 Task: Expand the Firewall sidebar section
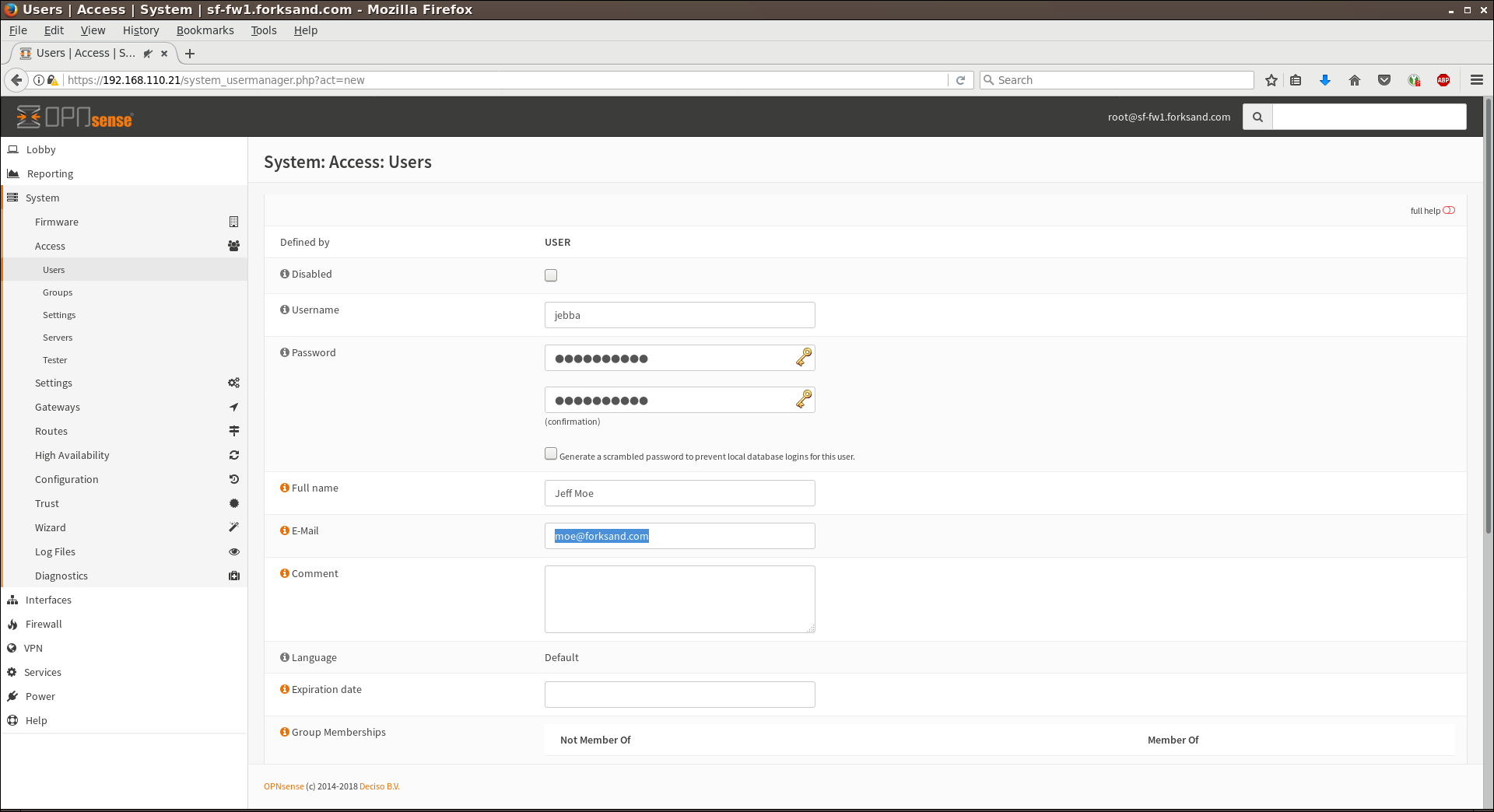pyautogui.click(x=44, y=624)
